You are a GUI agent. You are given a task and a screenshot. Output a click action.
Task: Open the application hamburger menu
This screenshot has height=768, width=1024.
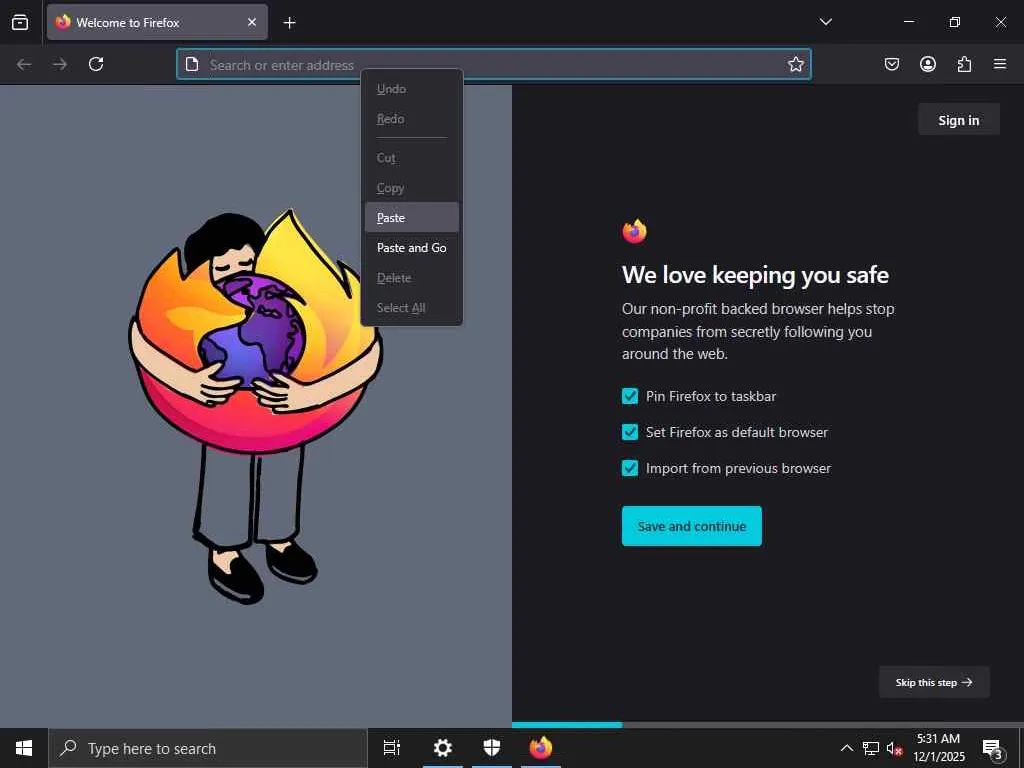pyautogui.click(x=1000, y=64)
